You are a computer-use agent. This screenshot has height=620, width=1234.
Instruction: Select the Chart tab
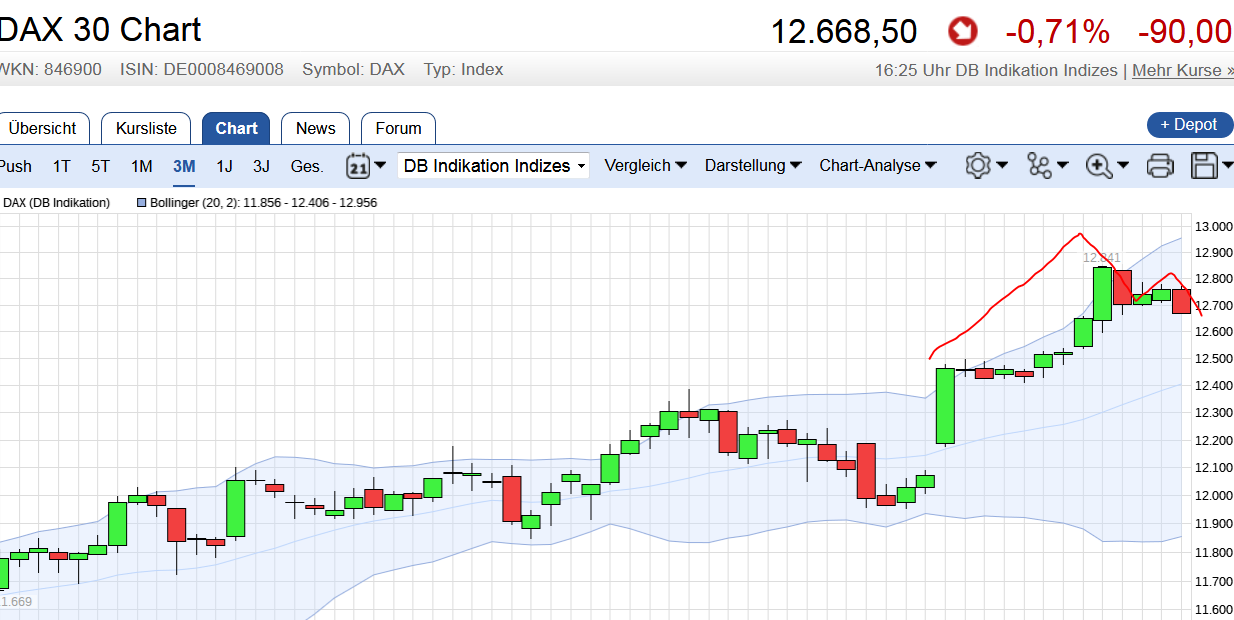pos(236,128)
